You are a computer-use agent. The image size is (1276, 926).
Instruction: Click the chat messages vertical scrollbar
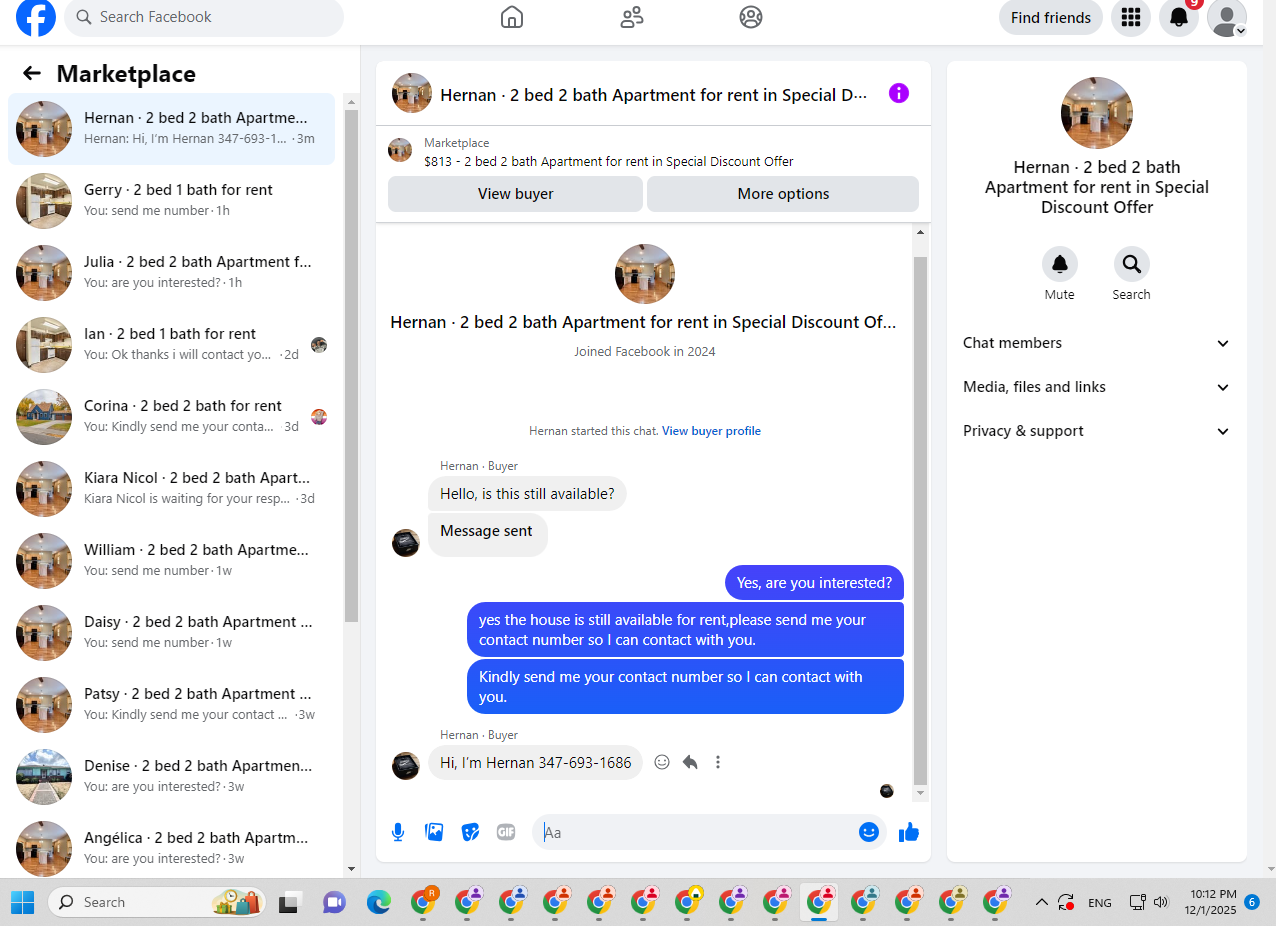coord(921,520)
